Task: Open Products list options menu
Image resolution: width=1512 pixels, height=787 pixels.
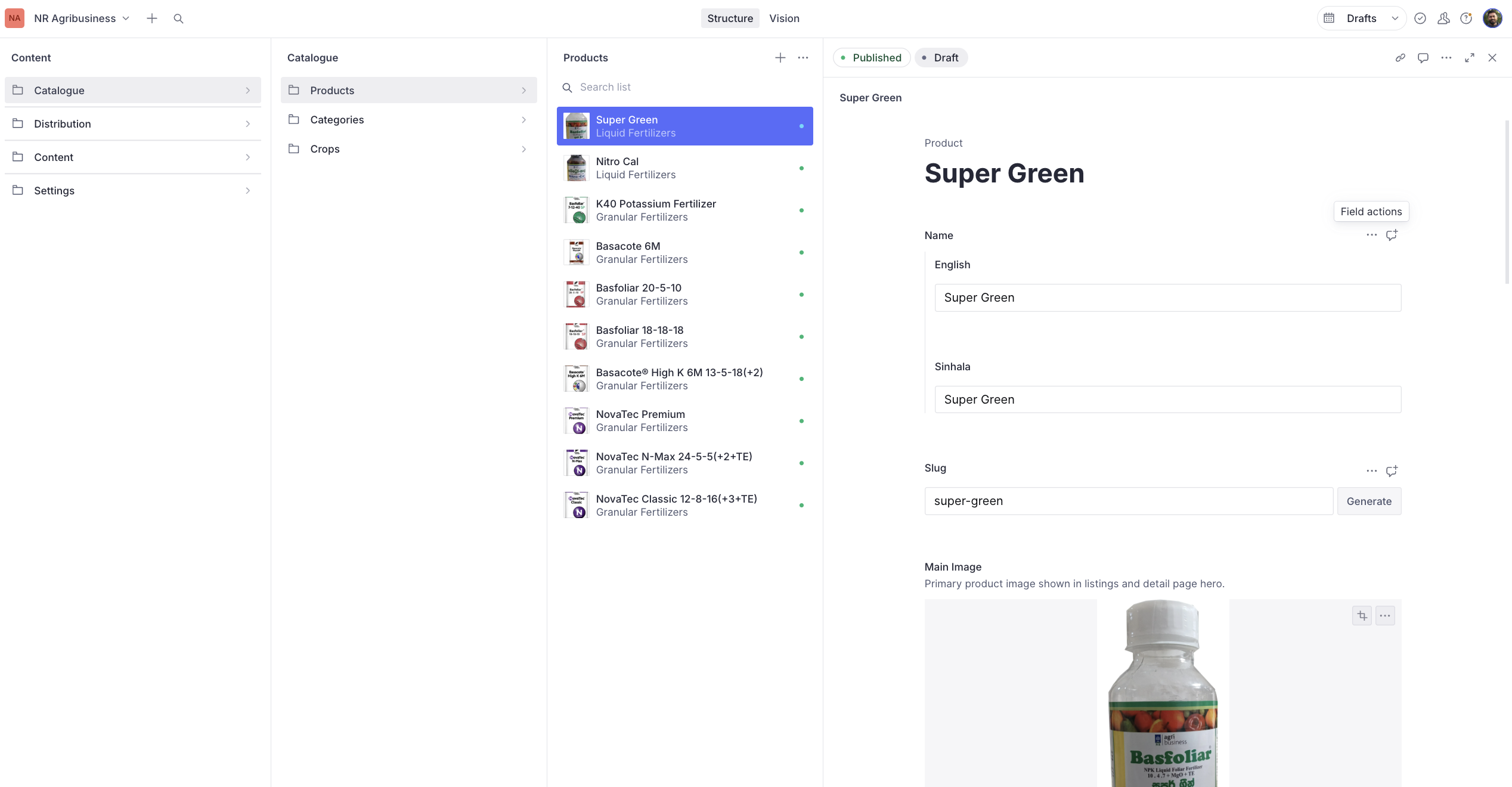Action: click(x=803, y=58)
